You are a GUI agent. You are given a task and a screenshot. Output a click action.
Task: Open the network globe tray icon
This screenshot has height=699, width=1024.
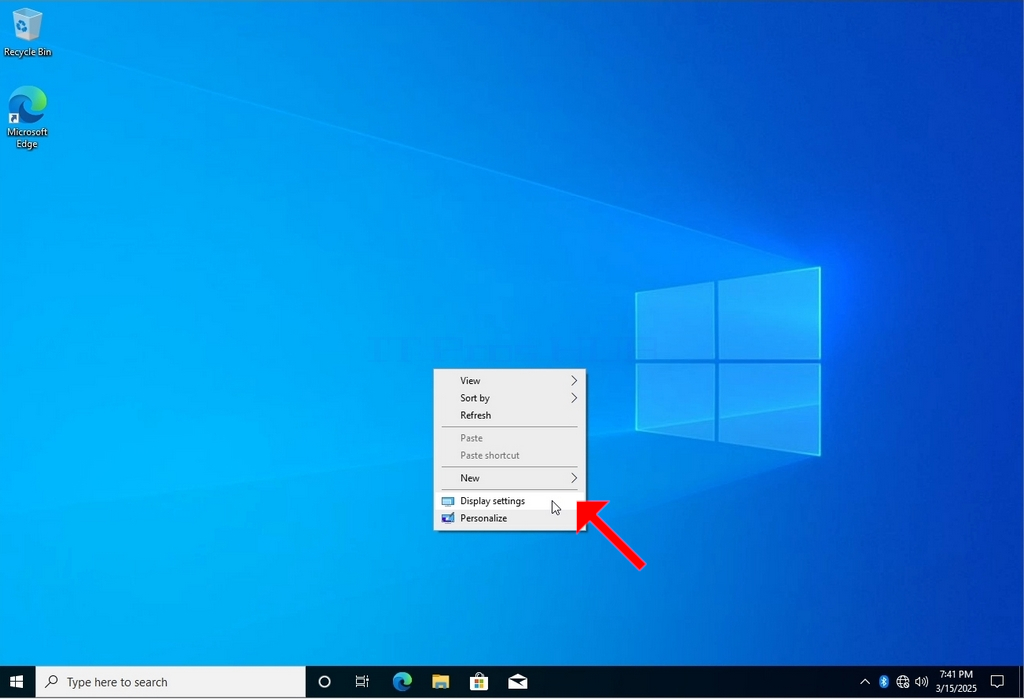point(903,682)
